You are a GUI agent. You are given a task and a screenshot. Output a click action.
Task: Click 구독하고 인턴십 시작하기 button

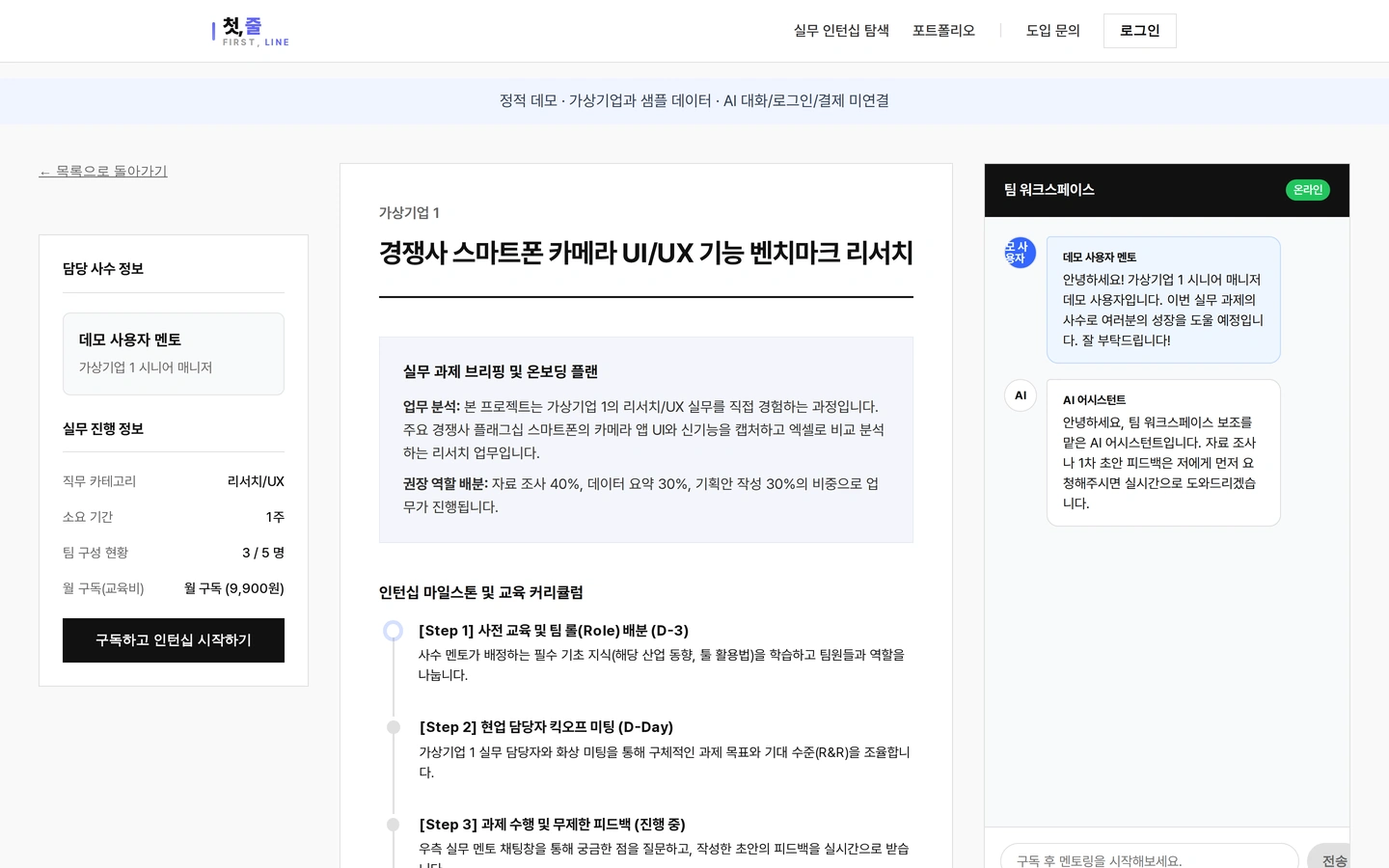174,640
